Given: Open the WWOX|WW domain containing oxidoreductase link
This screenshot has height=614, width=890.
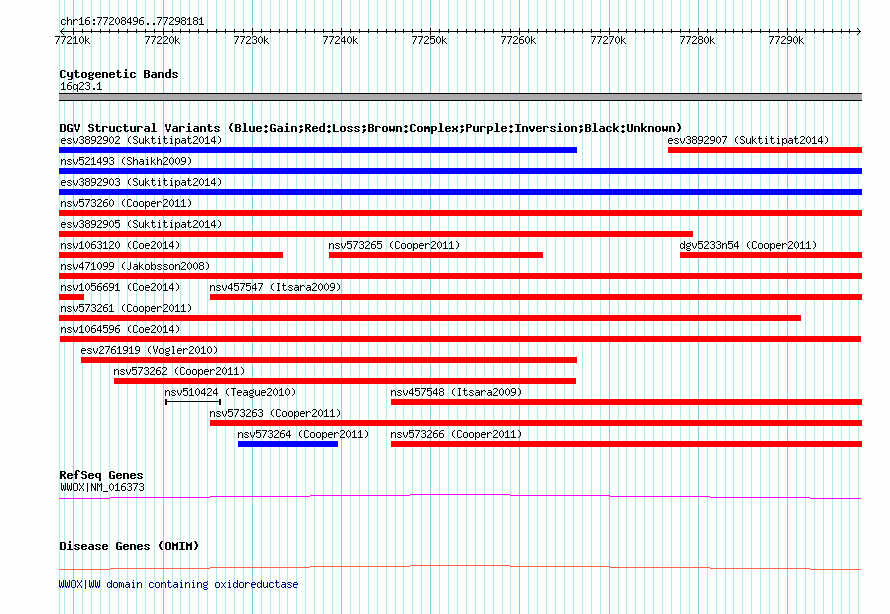Looking at the screenshot, I should pos(178,584).
